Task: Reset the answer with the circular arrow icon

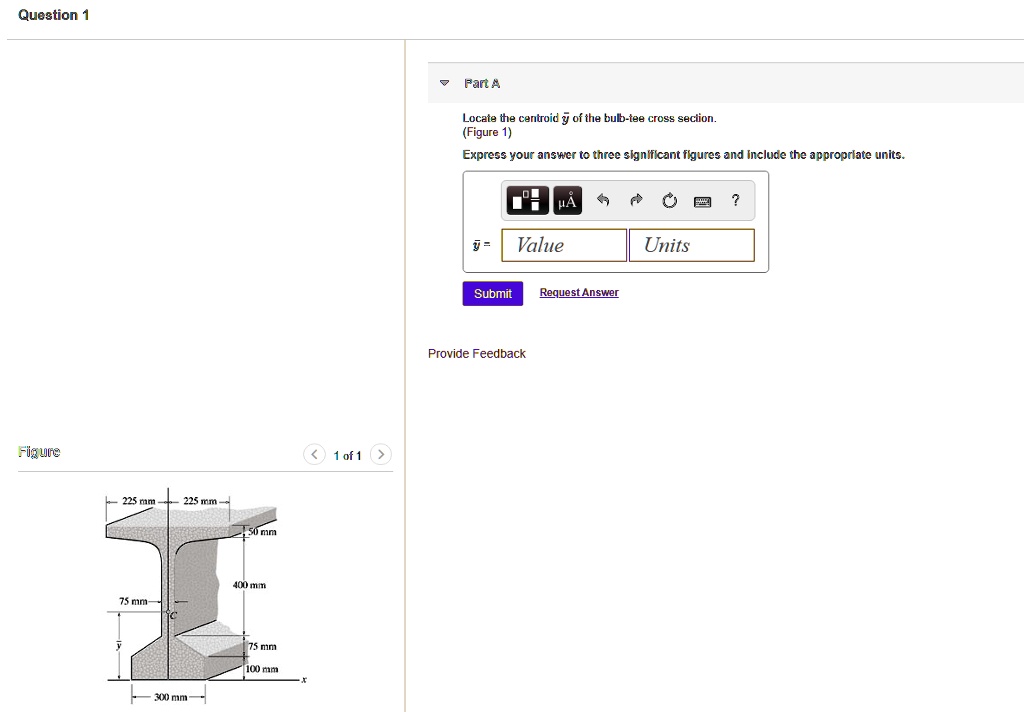Action: tap(669, 201)
